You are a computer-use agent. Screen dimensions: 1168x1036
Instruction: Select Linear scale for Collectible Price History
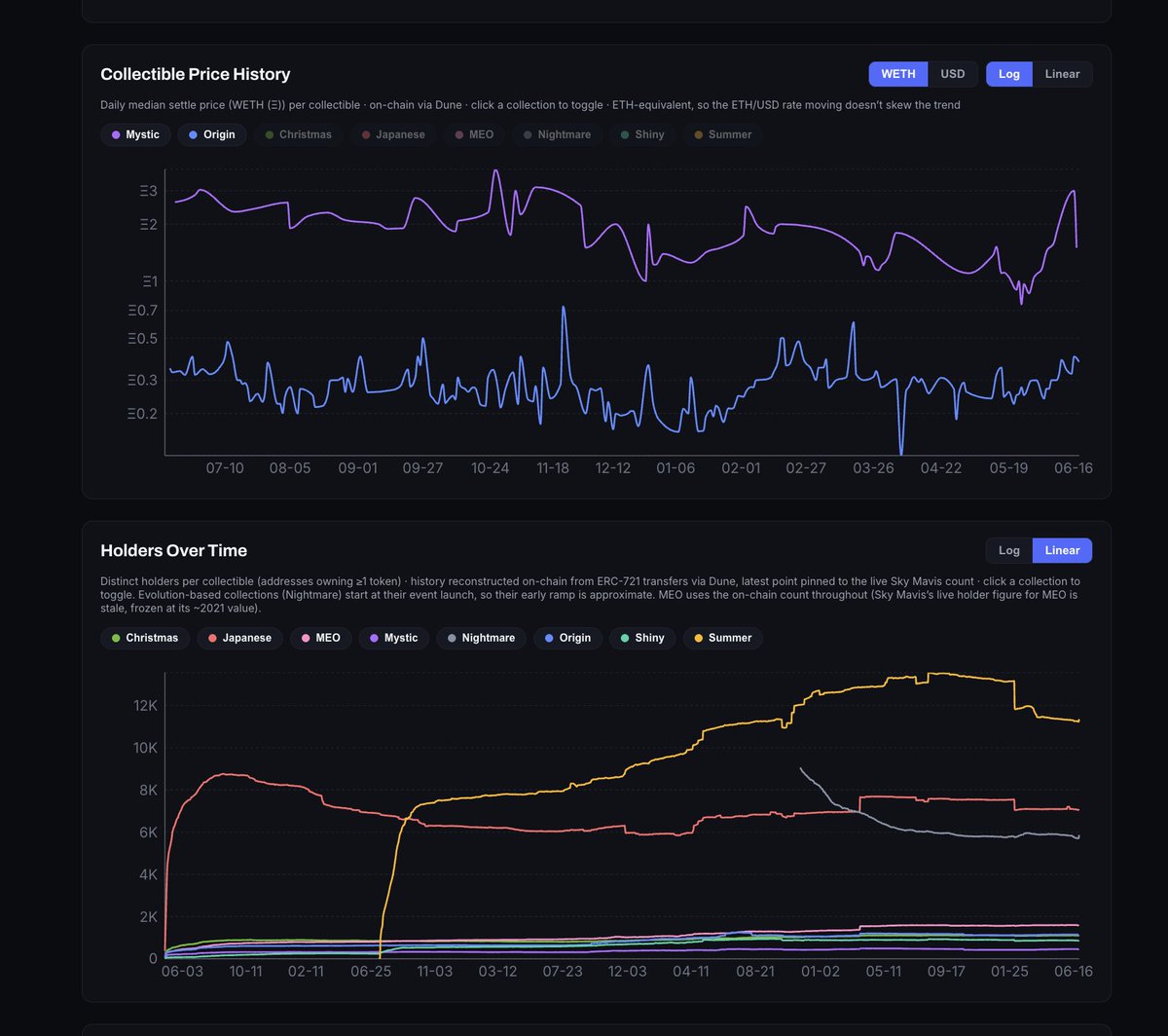[x=1062, y=74]
